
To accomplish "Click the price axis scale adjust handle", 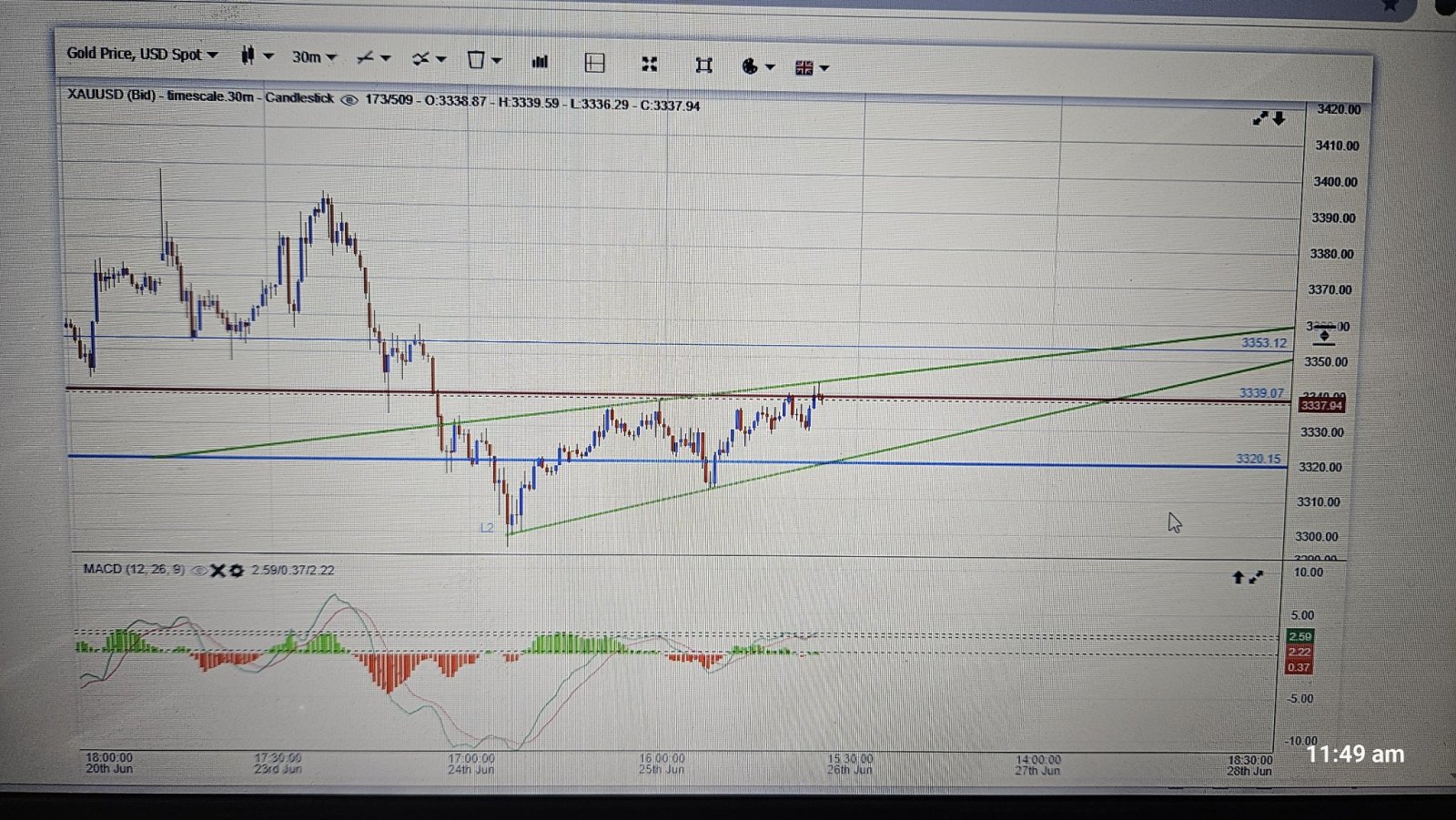I will 1324,337.
